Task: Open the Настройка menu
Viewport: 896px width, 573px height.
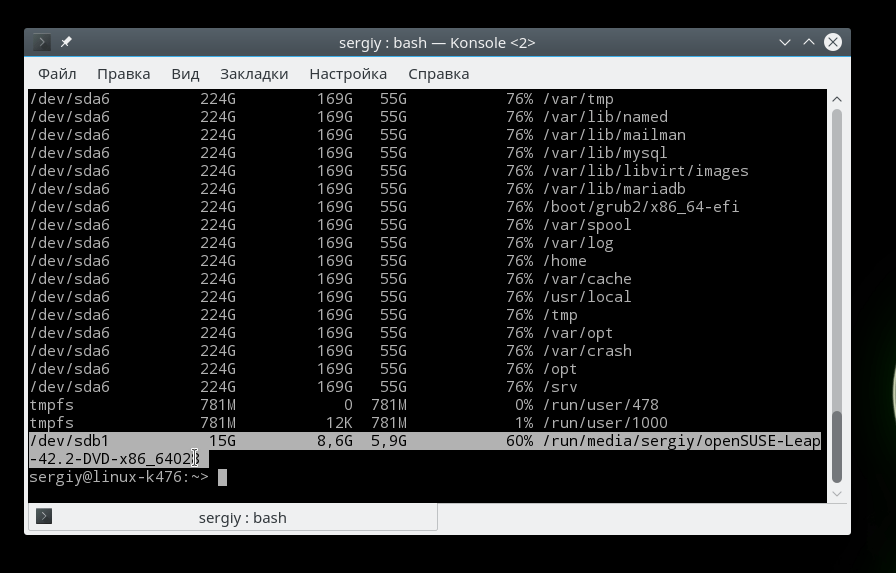Action: [x=348, y=74]
